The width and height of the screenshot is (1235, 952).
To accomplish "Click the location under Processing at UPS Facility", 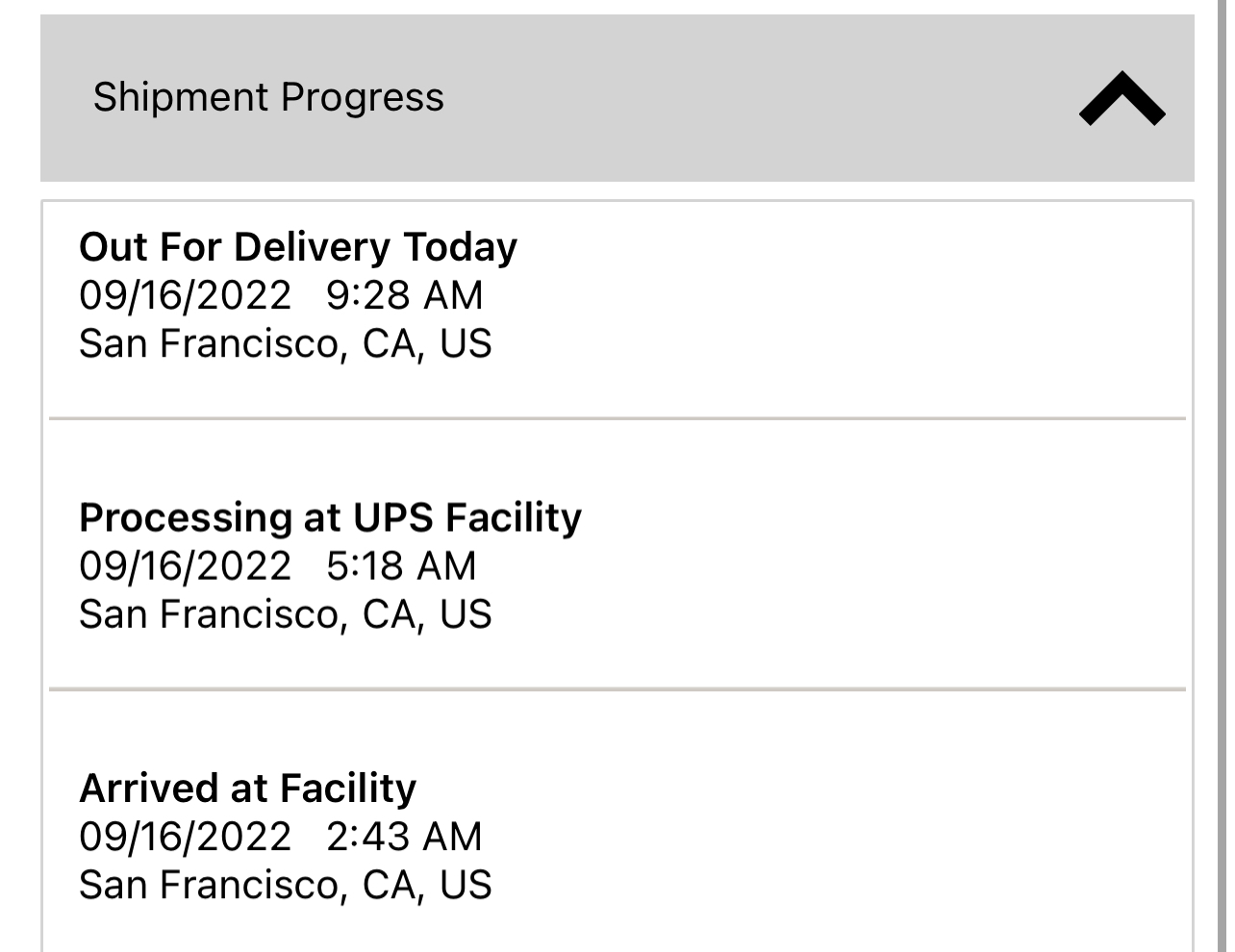I will (285, 614).
